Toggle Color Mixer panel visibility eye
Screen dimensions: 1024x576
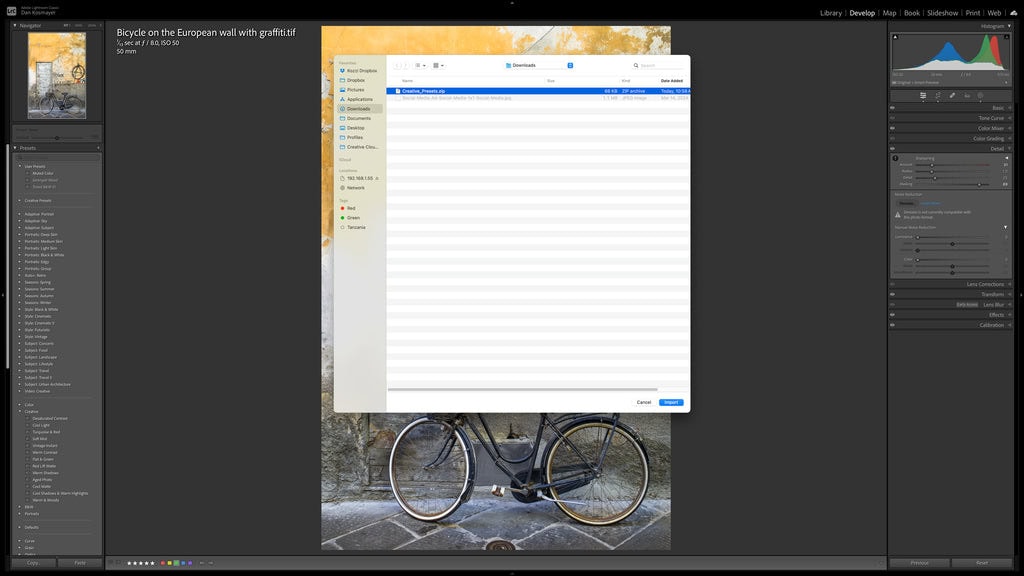[893, 128]
